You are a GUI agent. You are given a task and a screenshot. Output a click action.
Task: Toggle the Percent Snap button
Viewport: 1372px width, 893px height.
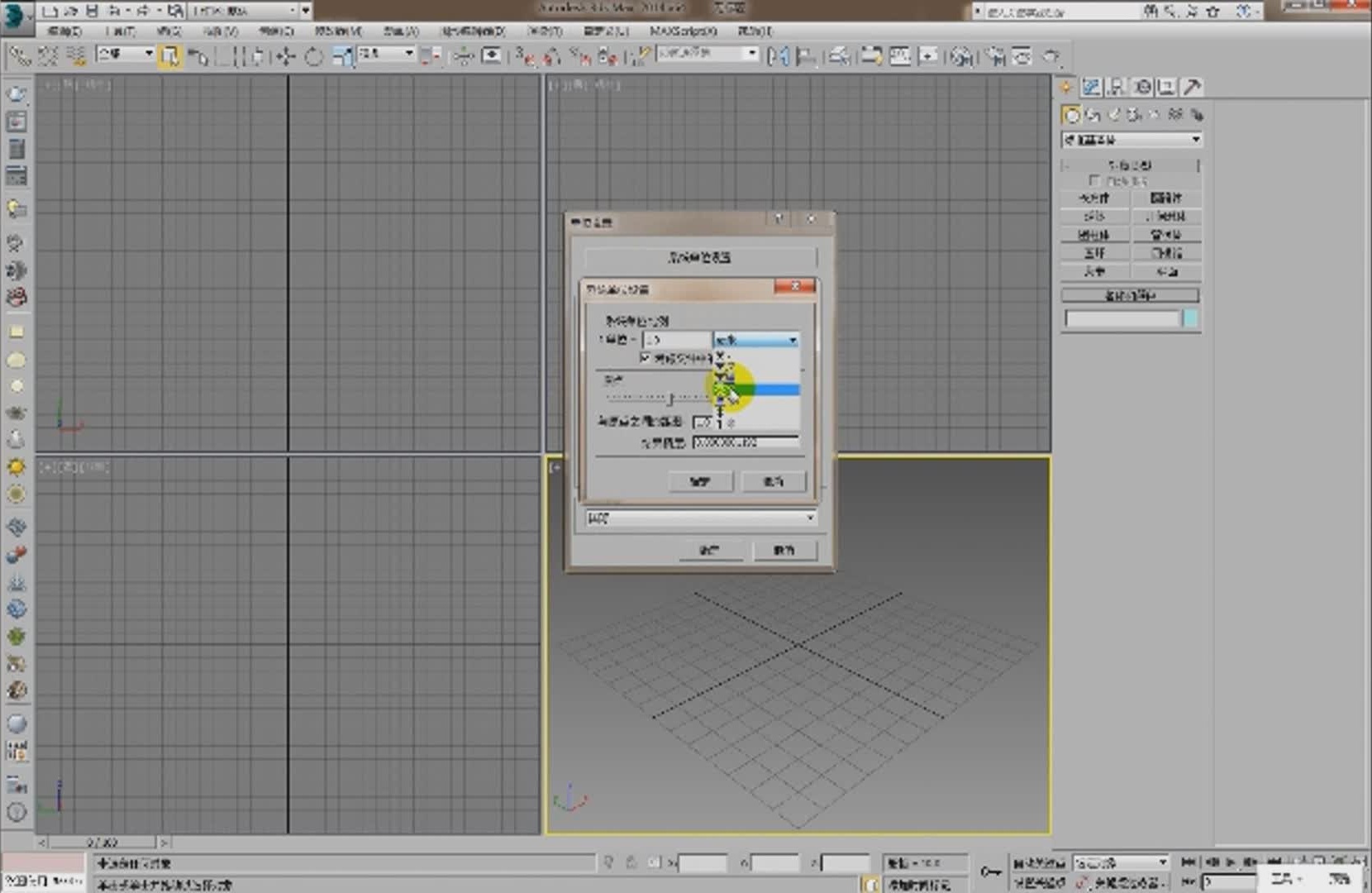pyautogui.click(x=582, y=56)
